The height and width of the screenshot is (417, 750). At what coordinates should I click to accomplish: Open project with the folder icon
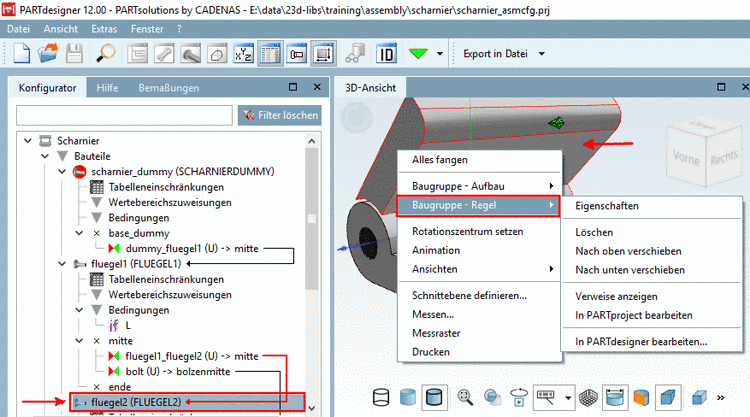click(48, 54)
